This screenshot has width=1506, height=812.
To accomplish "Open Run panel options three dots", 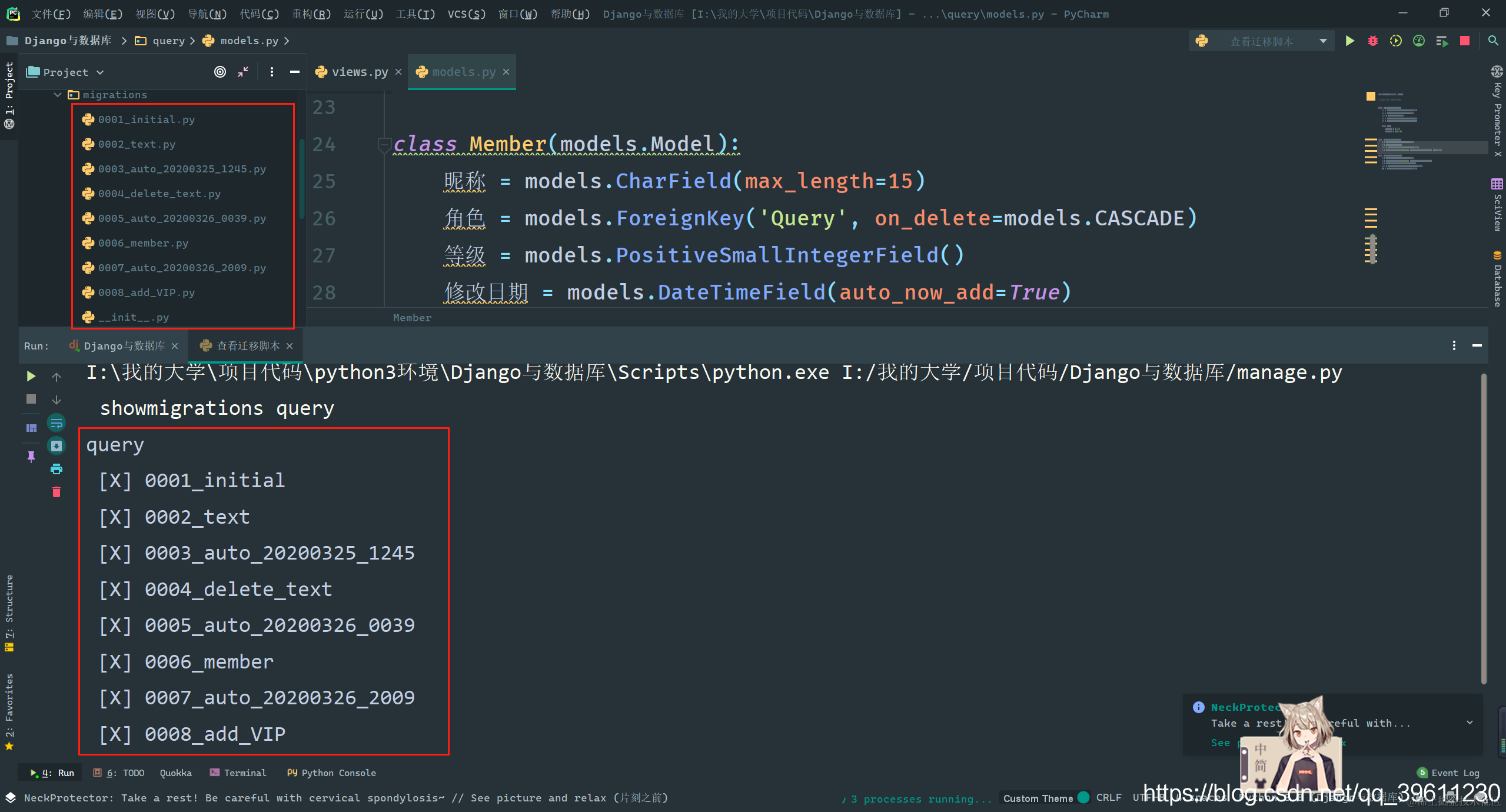I will (1454, 345).
